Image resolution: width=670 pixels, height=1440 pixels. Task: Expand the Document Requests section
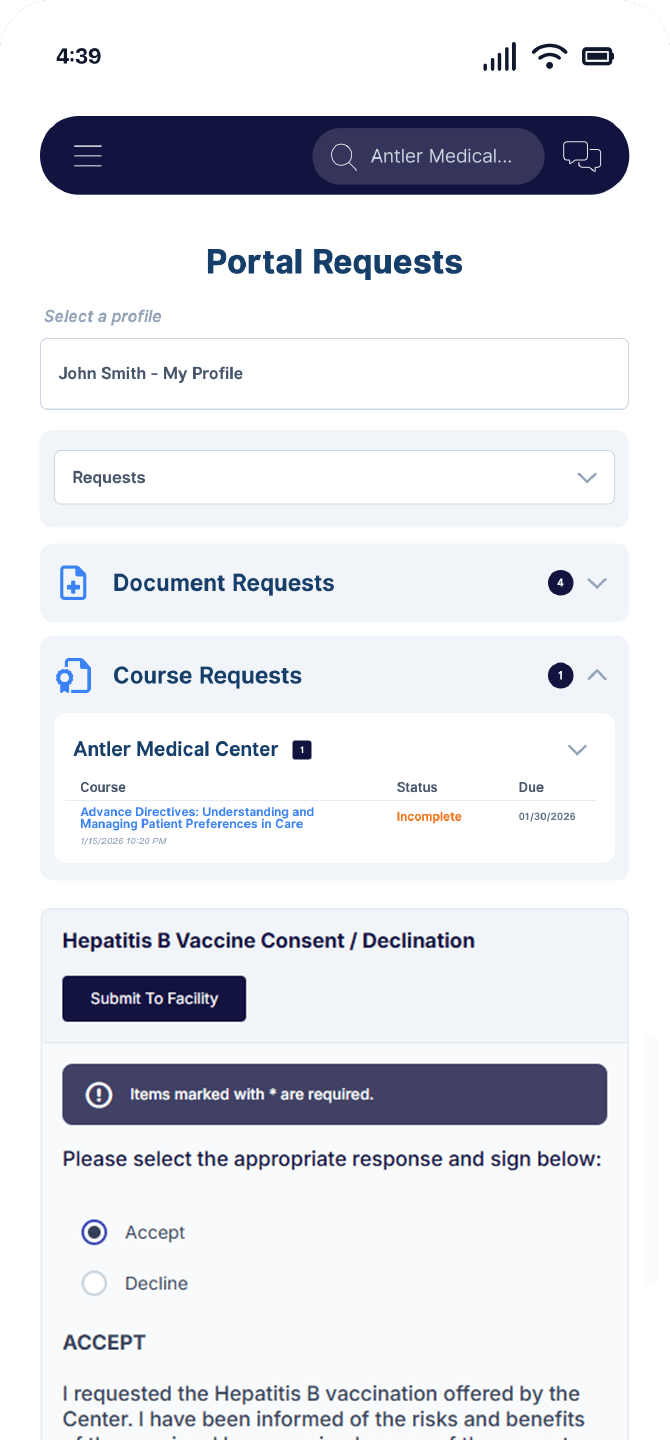(597, 583)
